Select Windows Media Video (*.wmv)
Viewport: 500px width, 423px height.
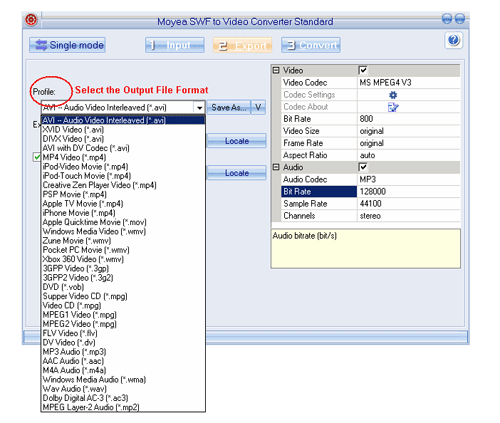[x=123, y=231]
